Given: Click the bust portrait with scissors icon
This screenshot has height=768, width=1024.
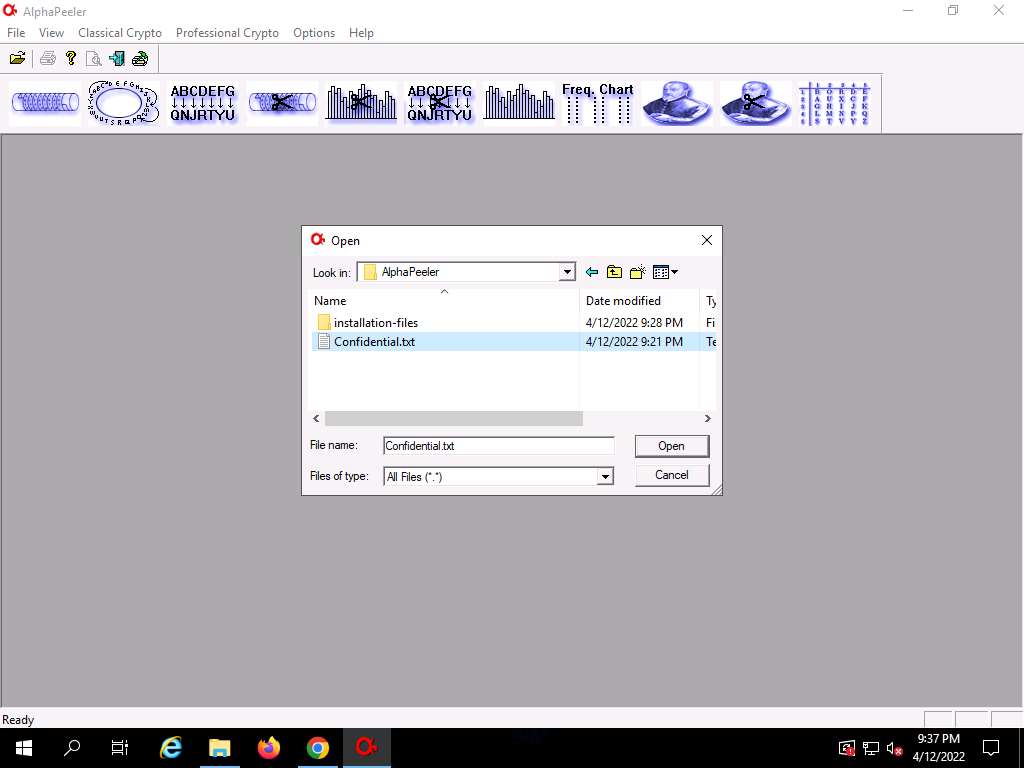Looking at the screenshot, I should pos(755,104).
